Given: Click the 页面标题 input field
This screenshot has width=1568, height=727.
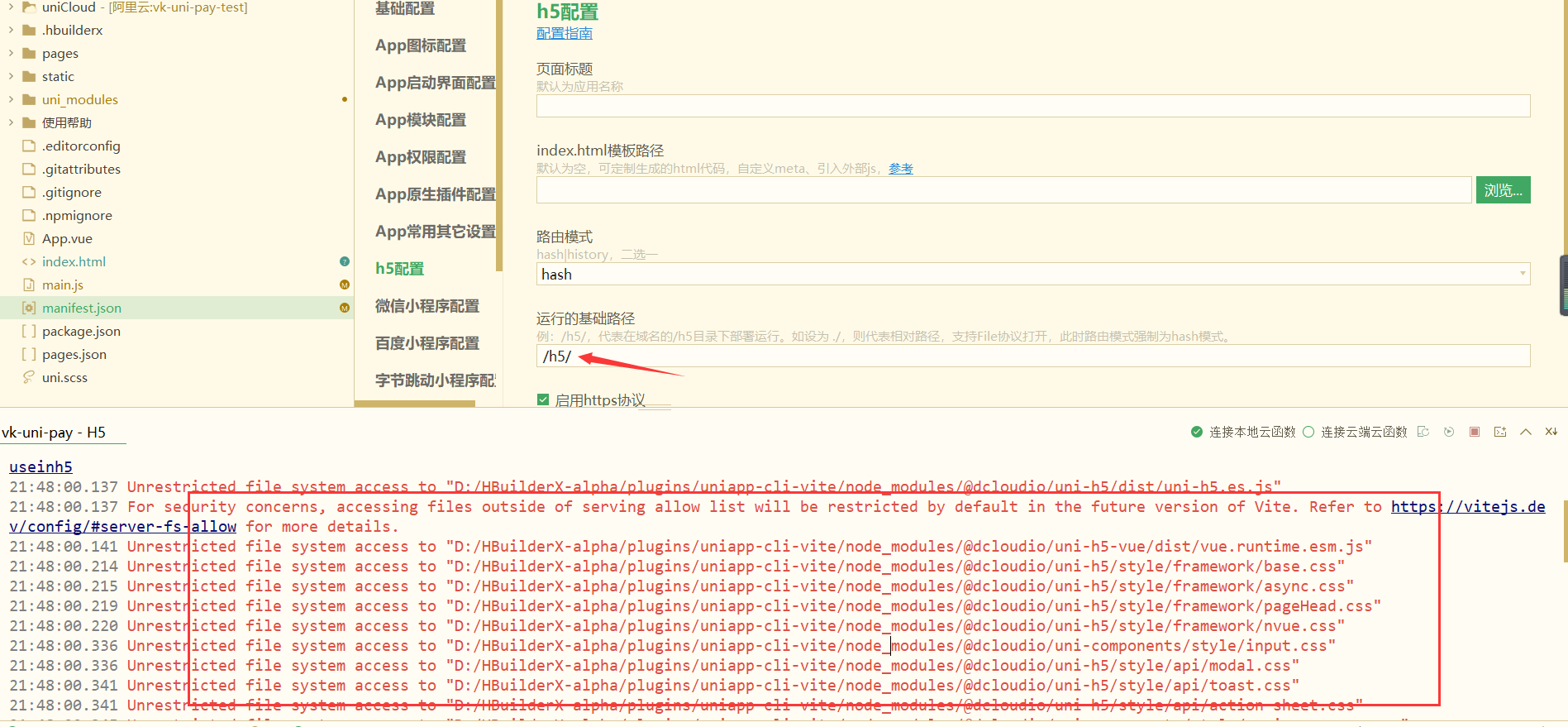Looking at the screenshot, I should (x=1032, y=106).
